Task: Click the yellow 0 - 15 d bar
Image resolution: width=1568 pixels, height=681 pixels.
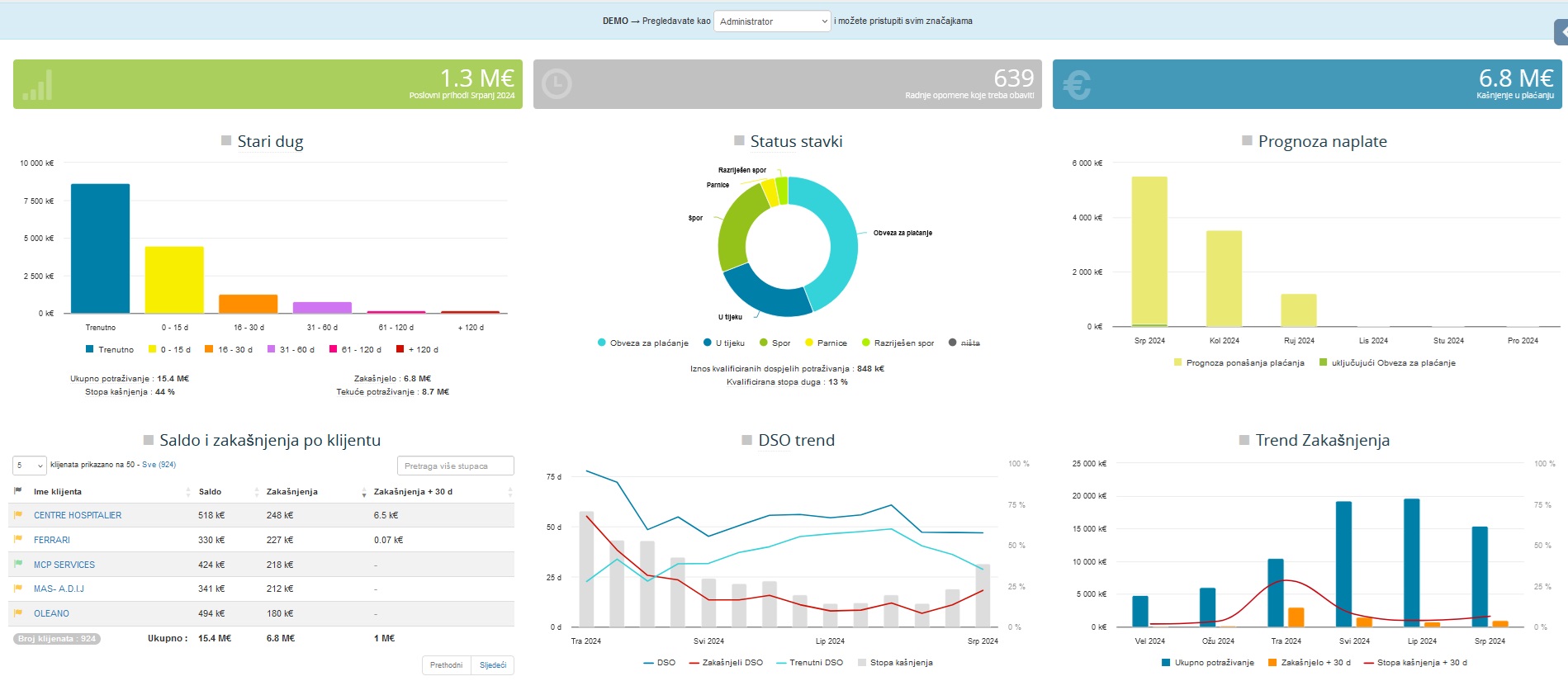Action: point(174,280)
